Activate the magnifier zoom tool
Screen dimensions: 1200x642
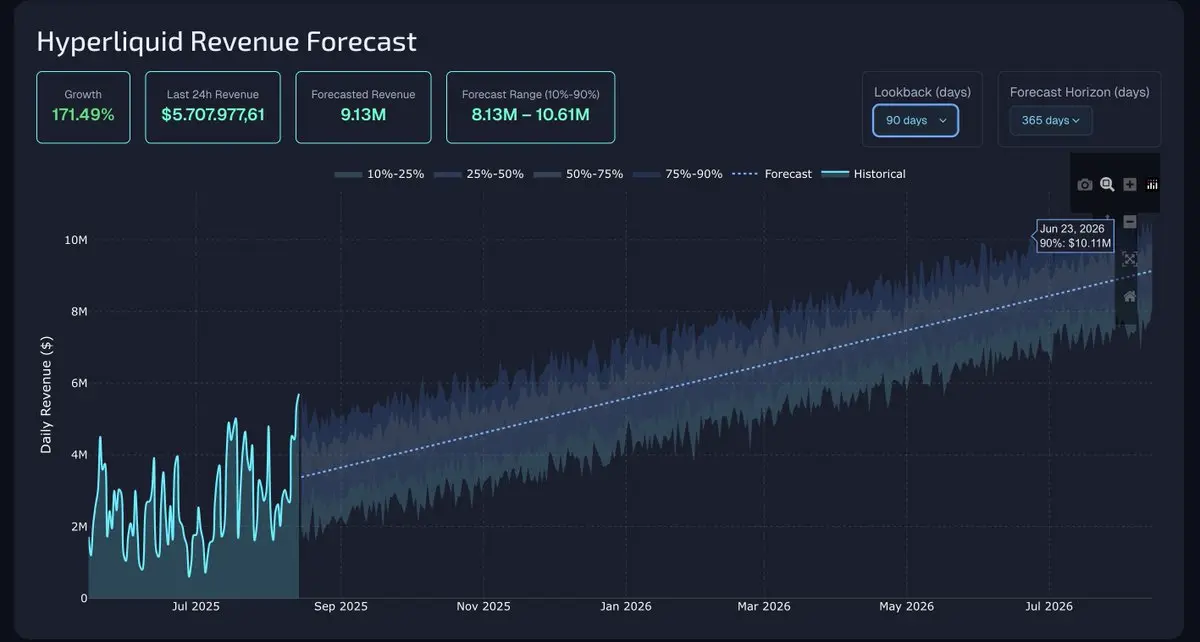point(1107,184)
